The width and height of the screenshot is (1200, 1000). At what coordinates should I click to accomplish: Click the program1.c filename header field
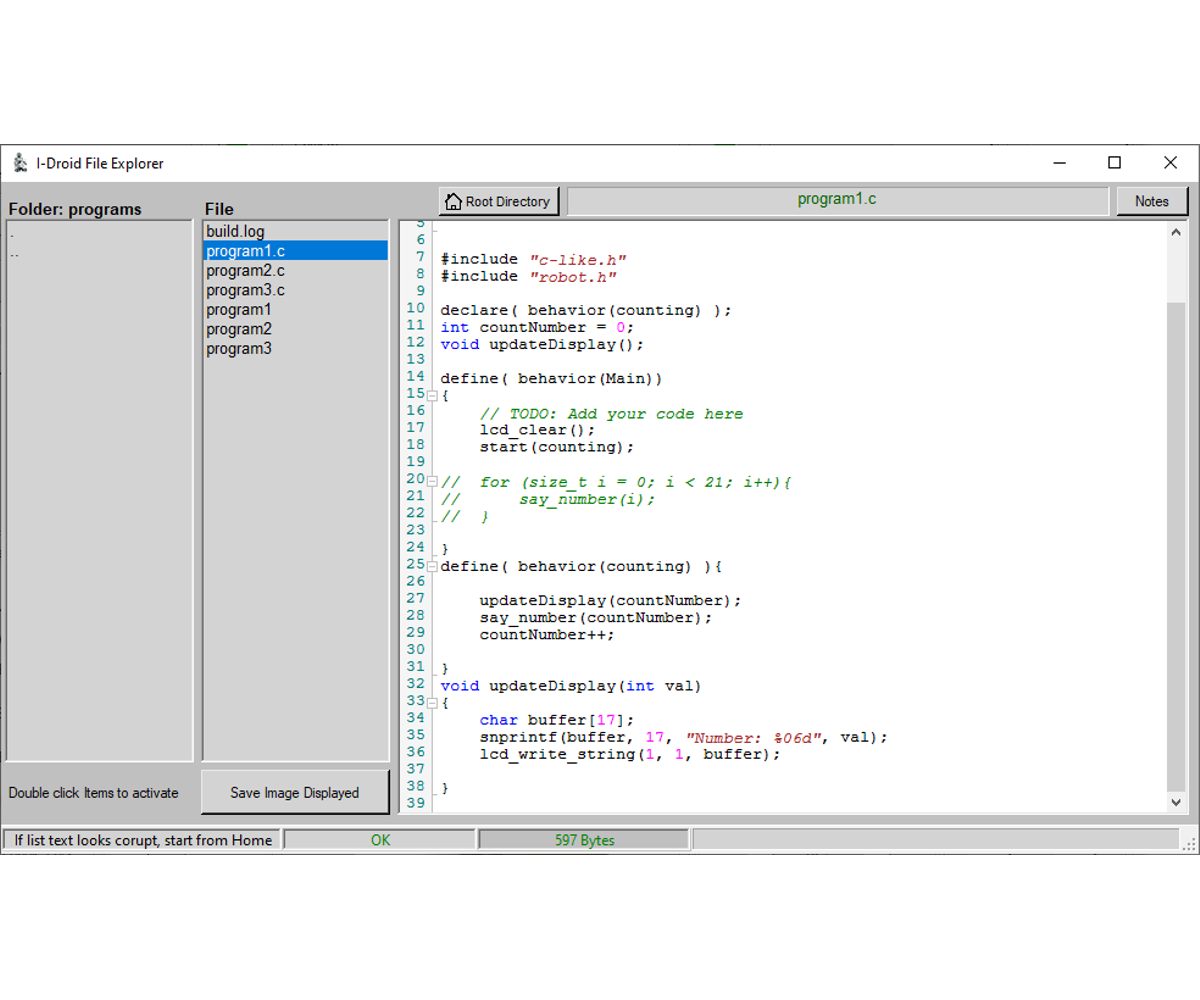point(836,198)
